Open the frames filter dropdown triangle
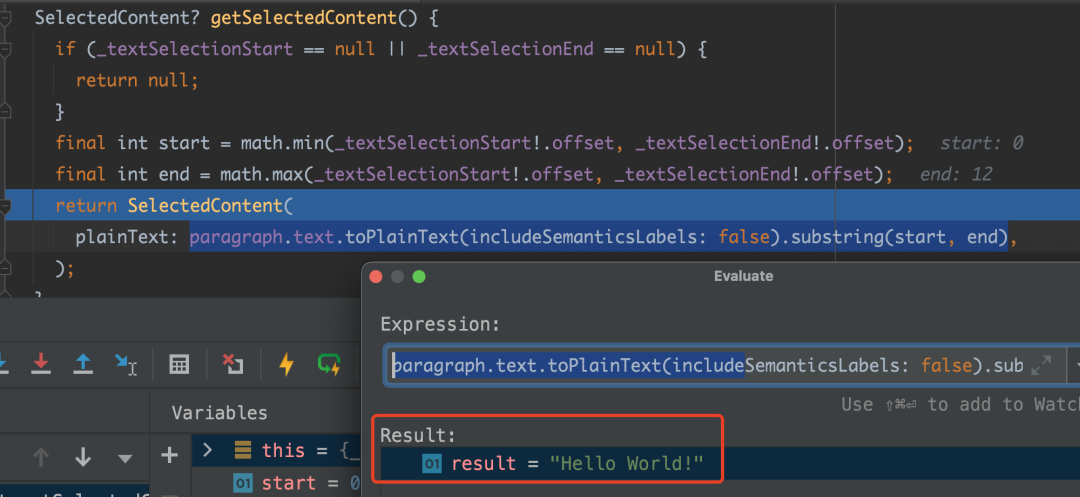Screen dimensions: 1080x497 [x=125, y=458]
